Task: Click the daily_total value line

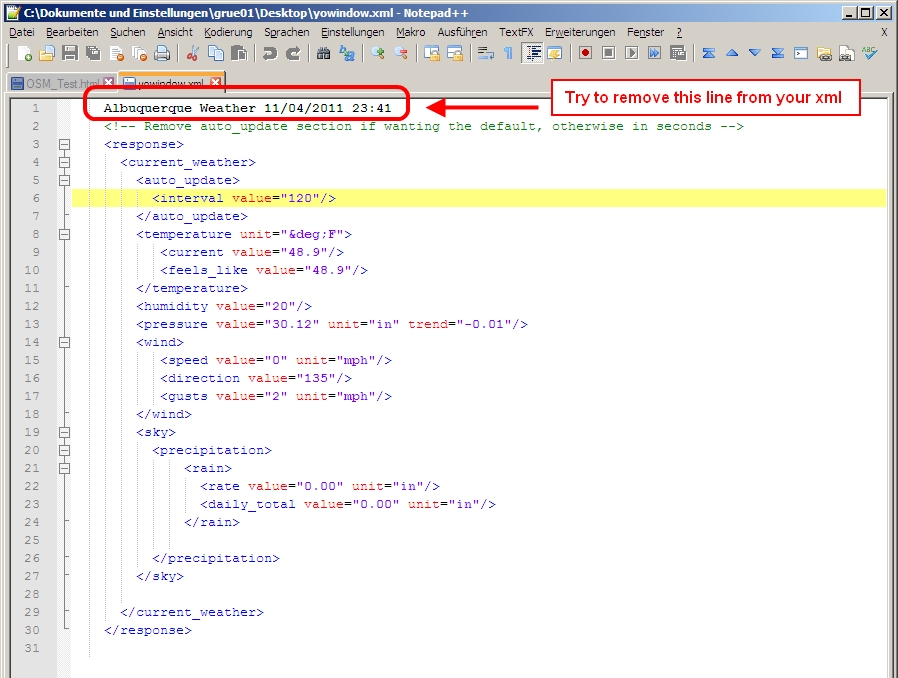Action: pyautogui.click(x=348, y=504)
